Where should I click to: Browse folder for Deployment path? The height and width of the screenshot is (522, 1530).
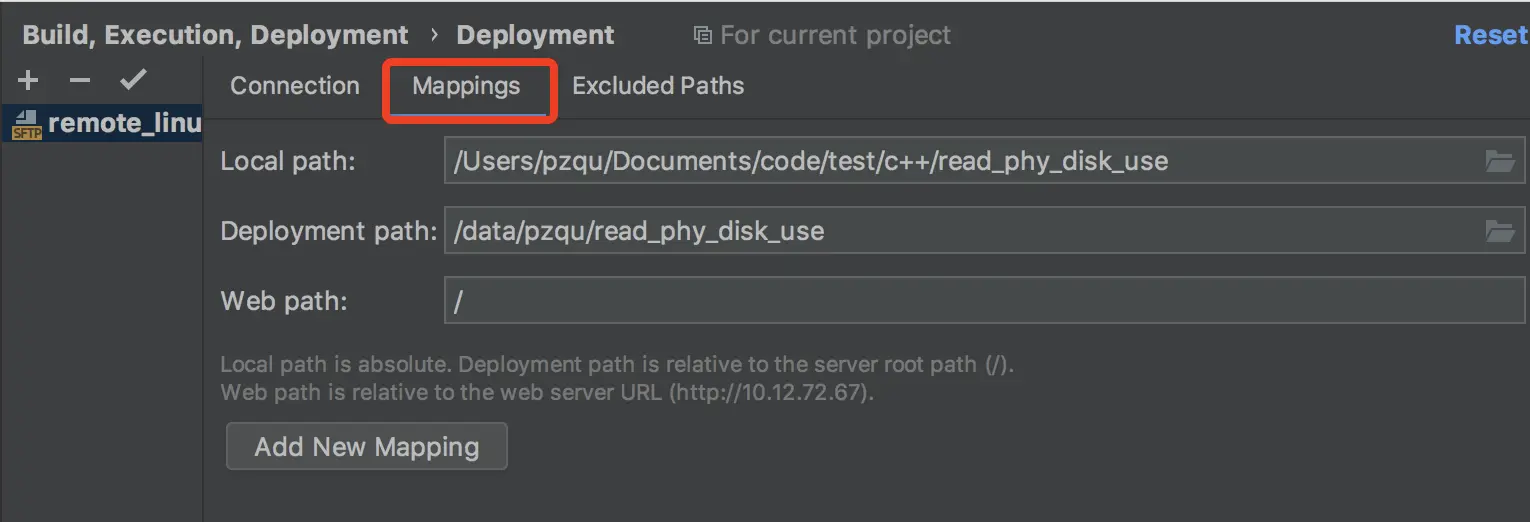[x=1499, y=231]
